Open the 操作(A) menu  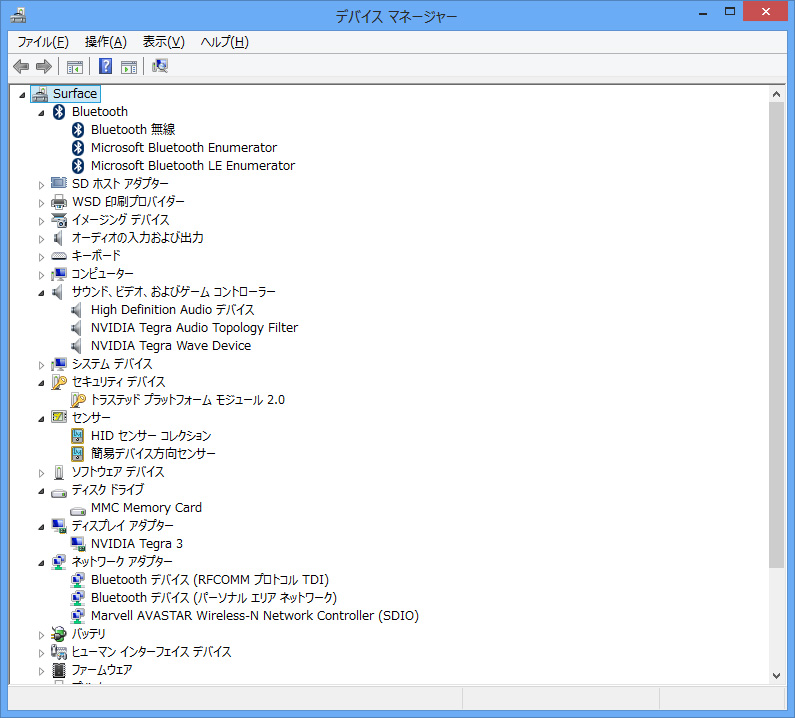click(106, 42)
